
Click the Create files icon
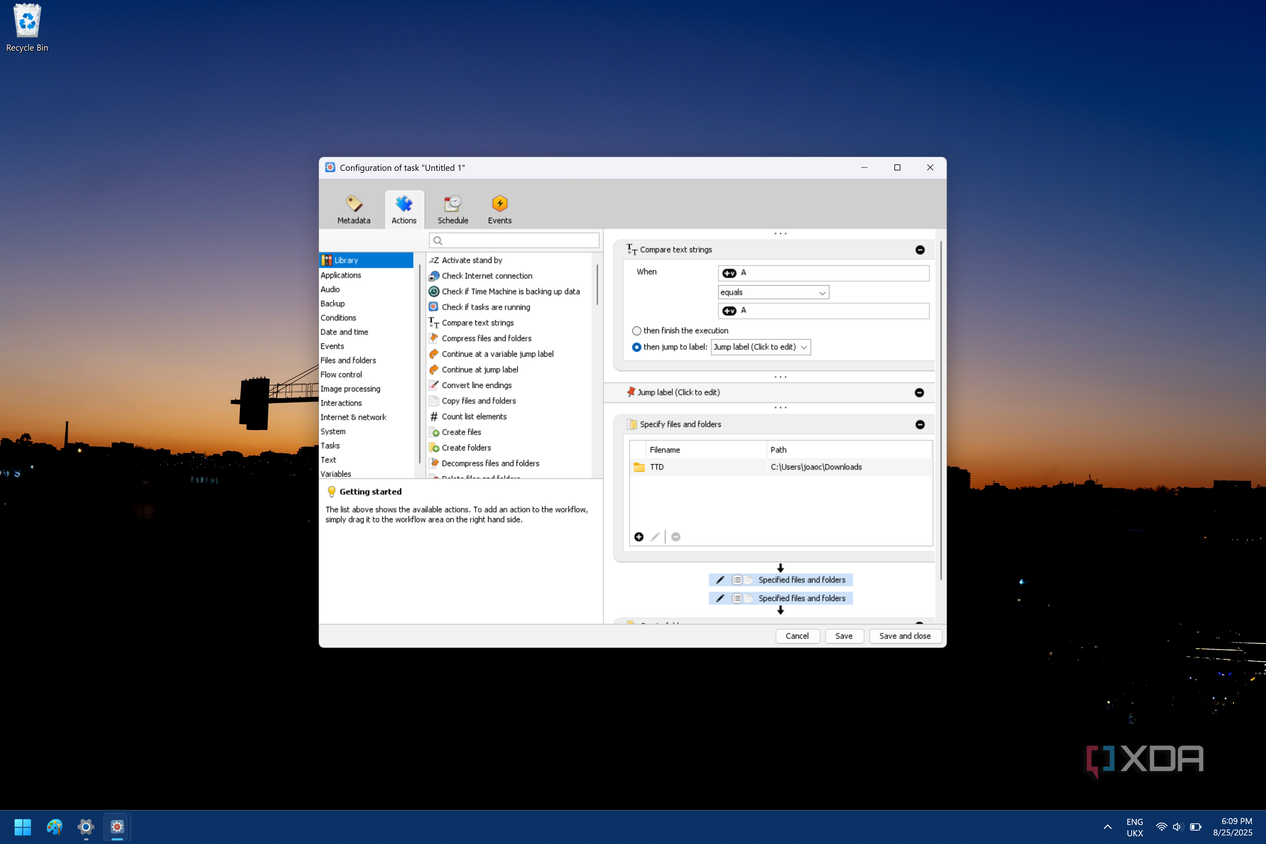pyautogui.click(x=434, y=432)
